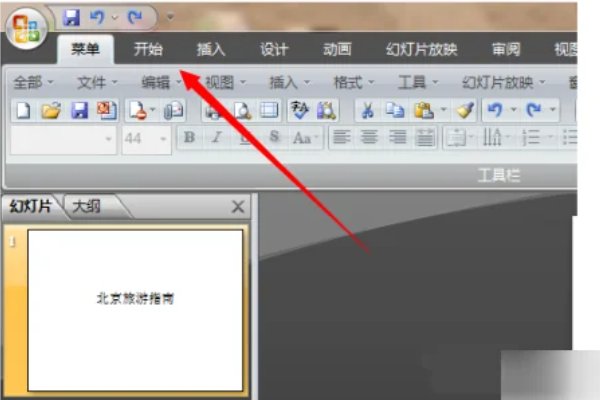
Task: Click the slide layout icon after print preview
Action: coord(269,110)
